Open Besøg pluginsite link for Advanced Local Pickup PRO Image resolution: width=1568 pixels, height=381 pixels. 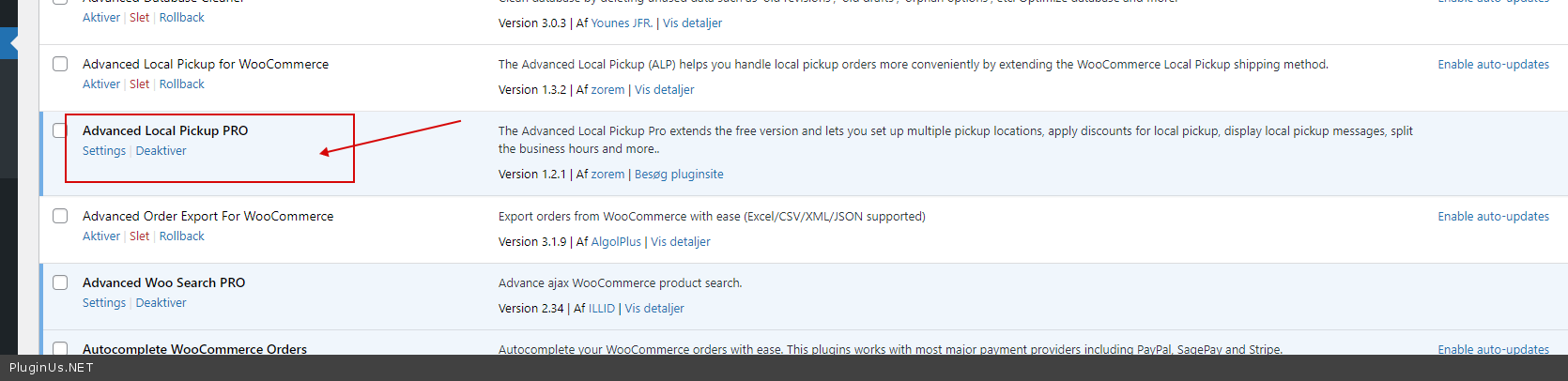[x=678, y=175]
